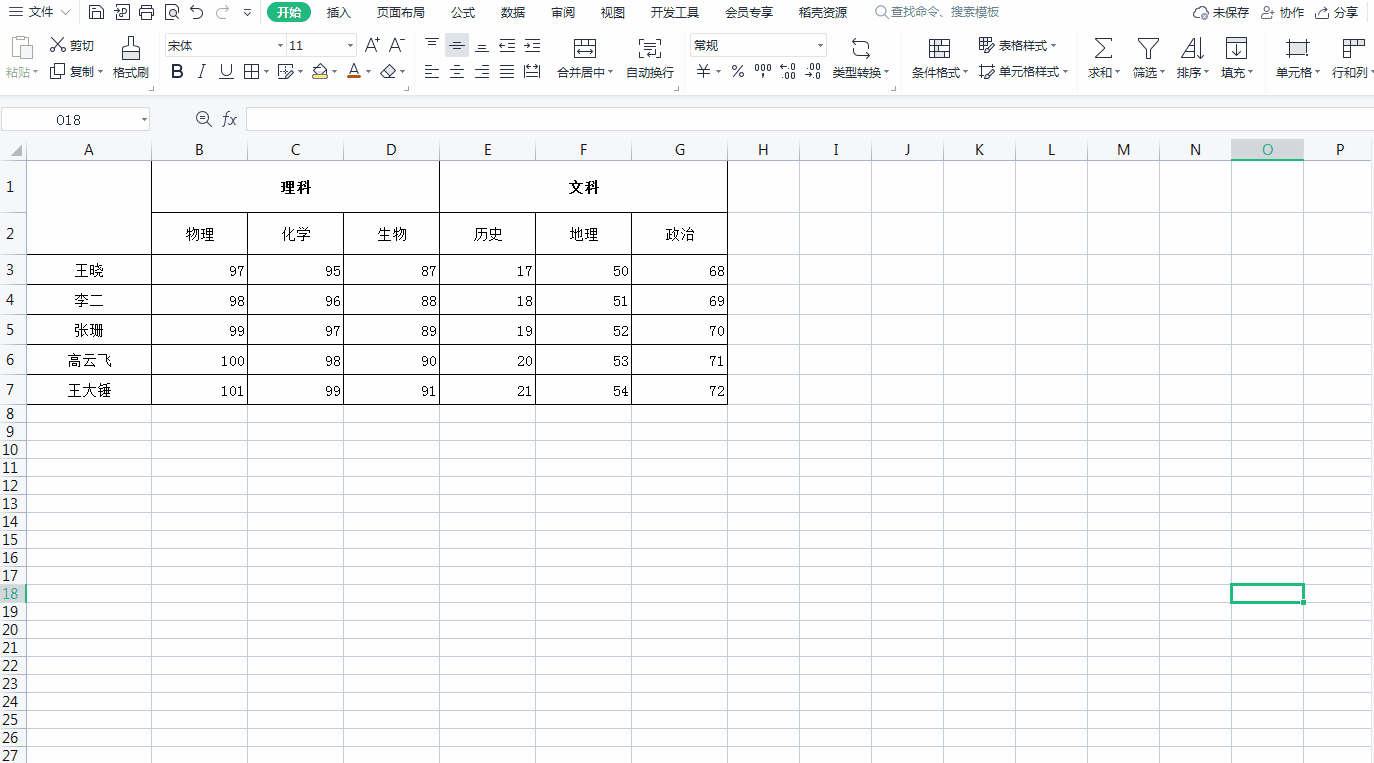This screenshot has height=763, width=1374.
Task: Toggle Underline formatting
Action: (x=226, y=71)
